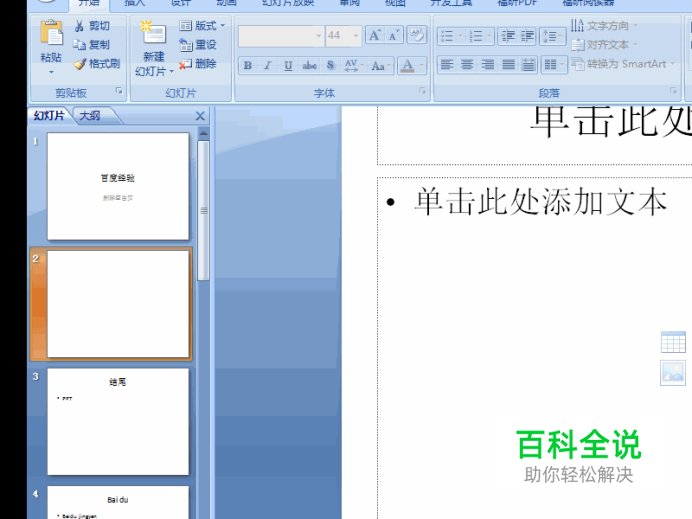Image resolution: width=692 pixels, height=519 pixels.
Task: Toggle Center paragraph alignment
Action: pyautogui.click(x=467, y=65)
